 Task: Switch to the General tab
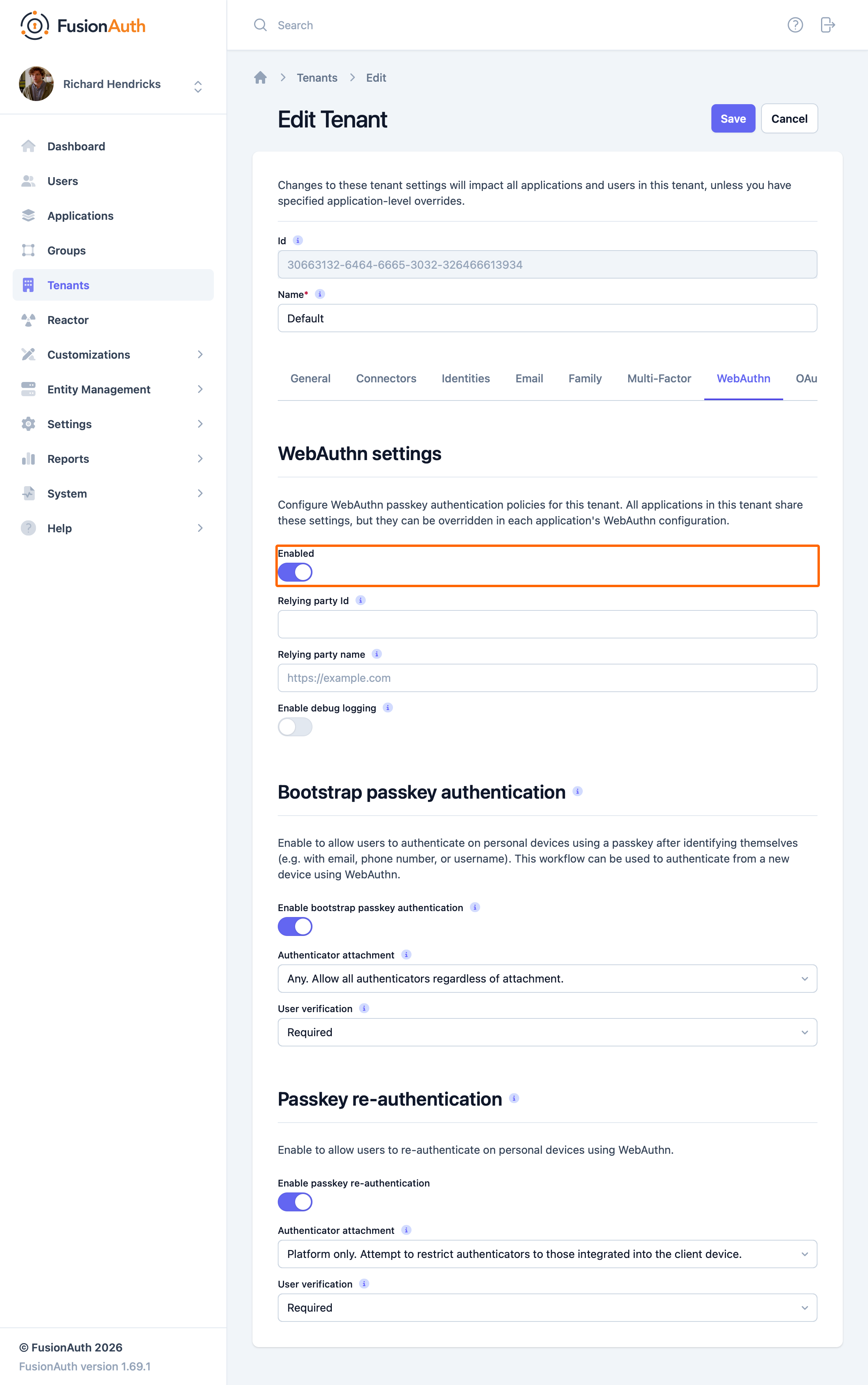(310, 378)
